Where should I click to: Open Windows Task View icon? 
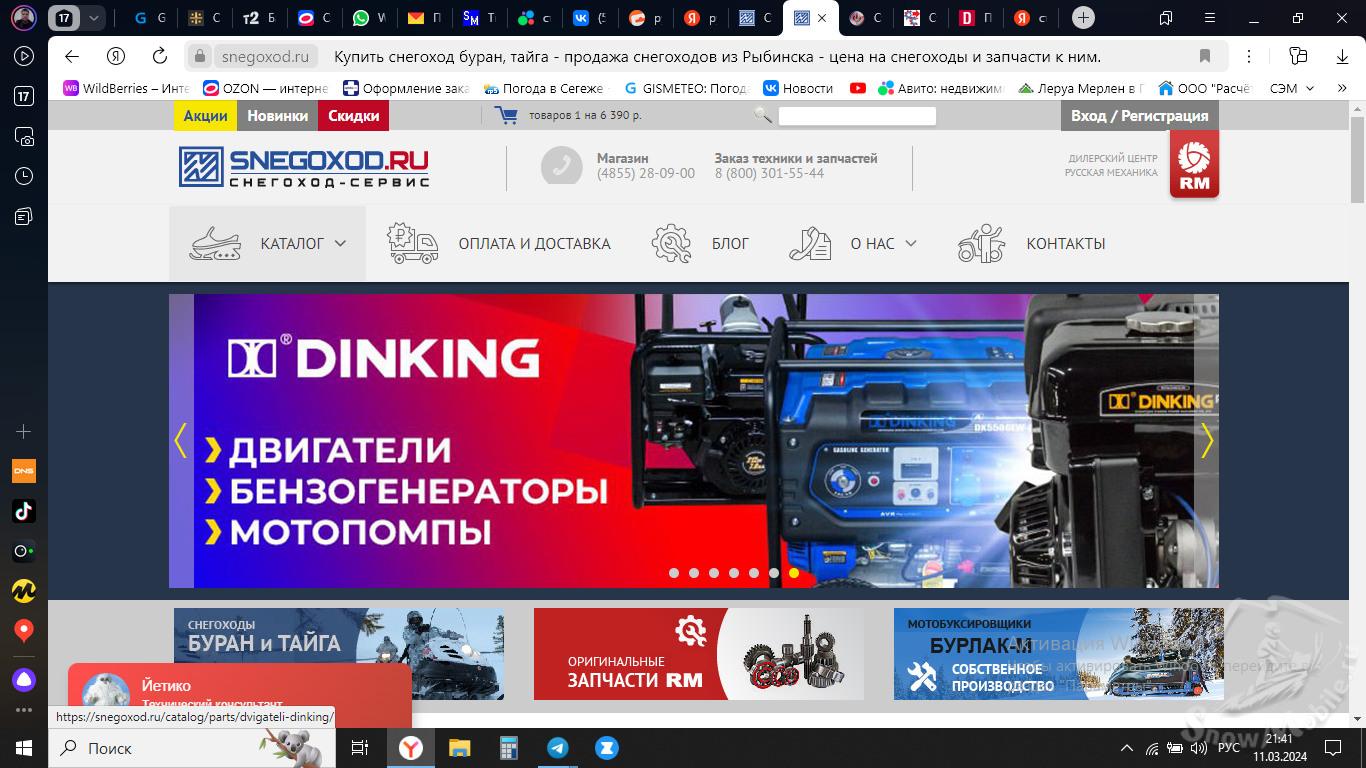click(360, 748)
